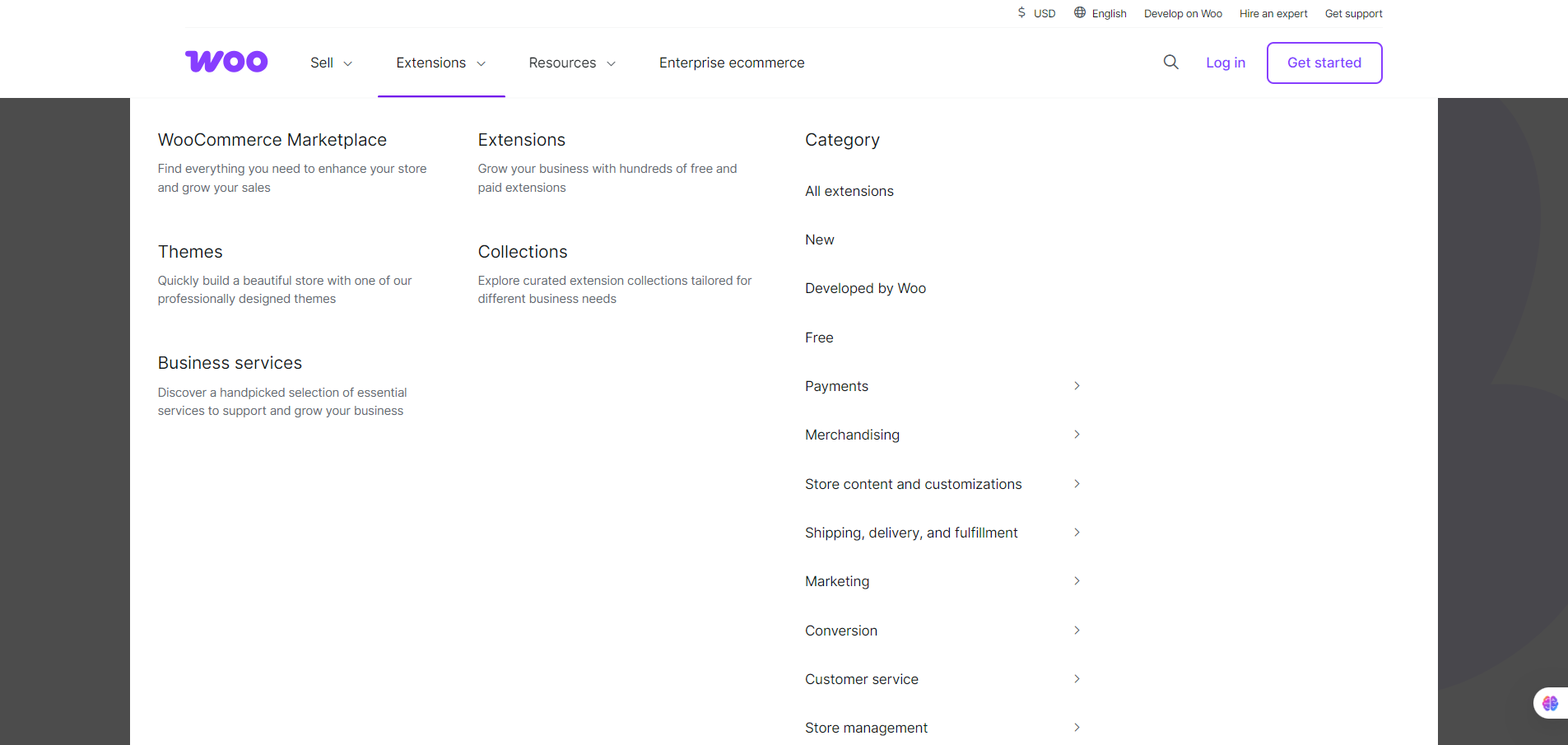Select the Developed by Woo filter

click(865, 288)
